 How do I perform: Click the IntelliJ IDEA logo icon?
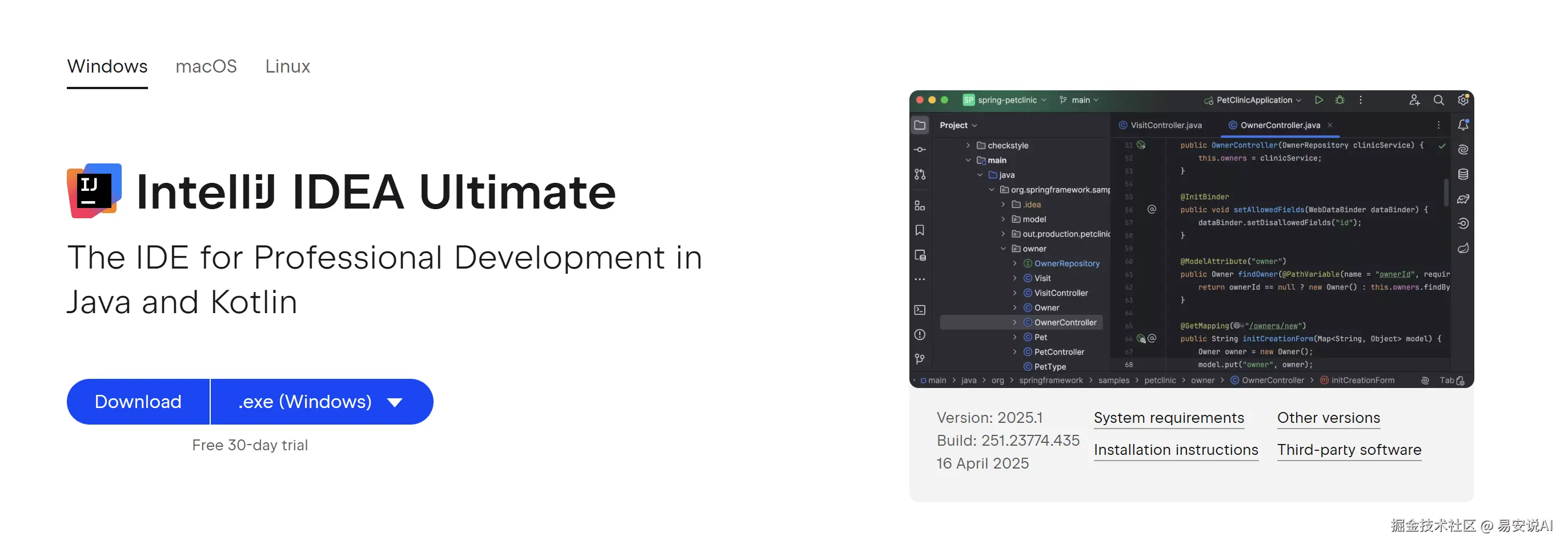[94, 191]
